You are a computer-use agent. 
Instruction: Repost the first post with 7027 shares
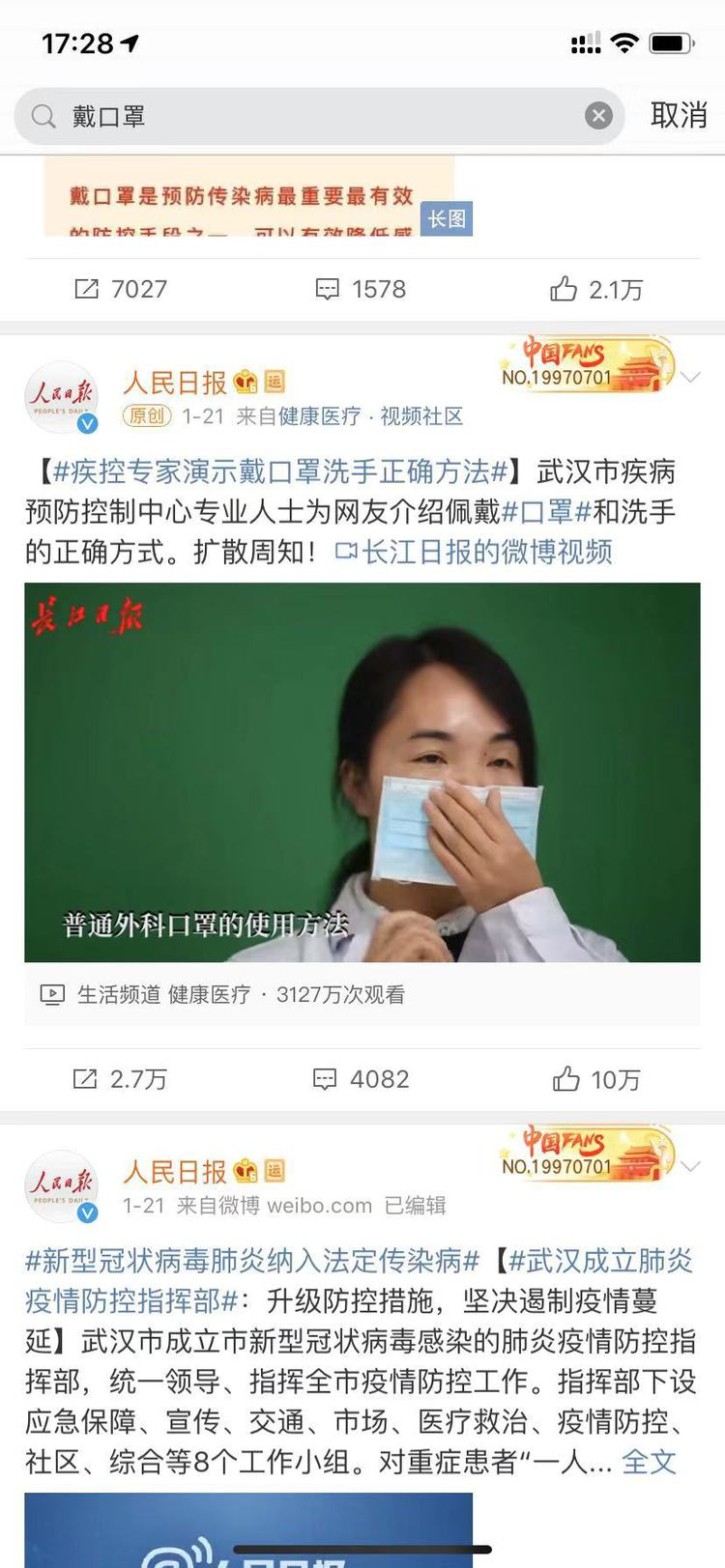pos(121,289)
